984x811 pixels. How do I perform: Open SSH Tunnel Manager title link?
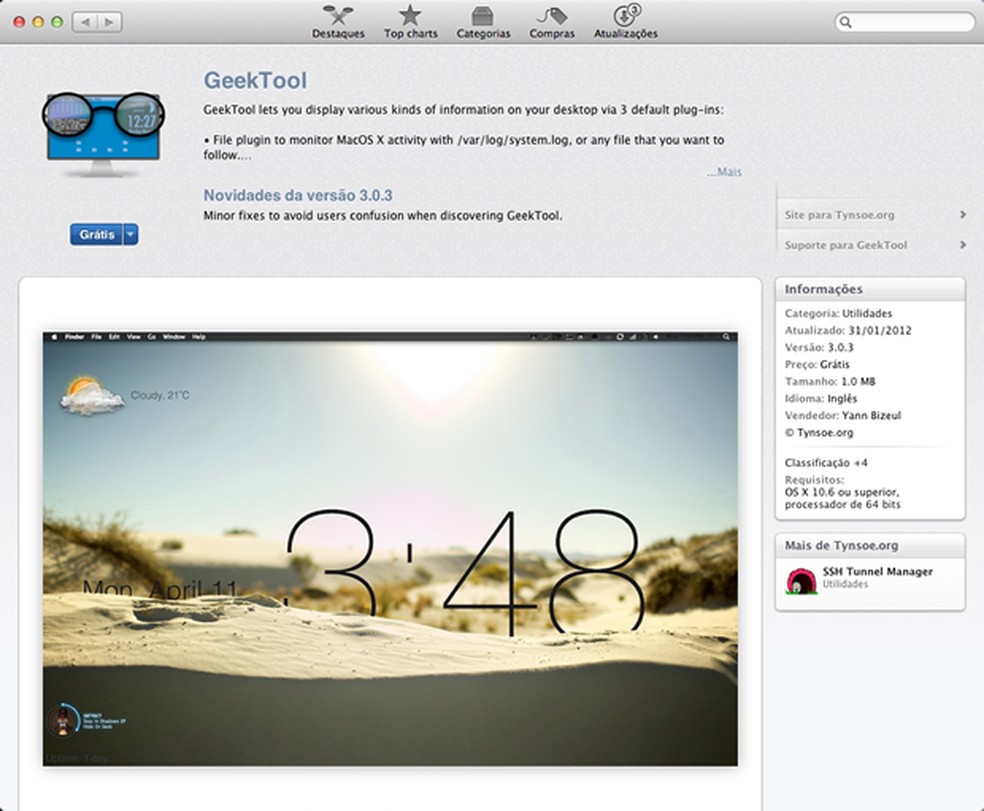[x=877, y=571]
